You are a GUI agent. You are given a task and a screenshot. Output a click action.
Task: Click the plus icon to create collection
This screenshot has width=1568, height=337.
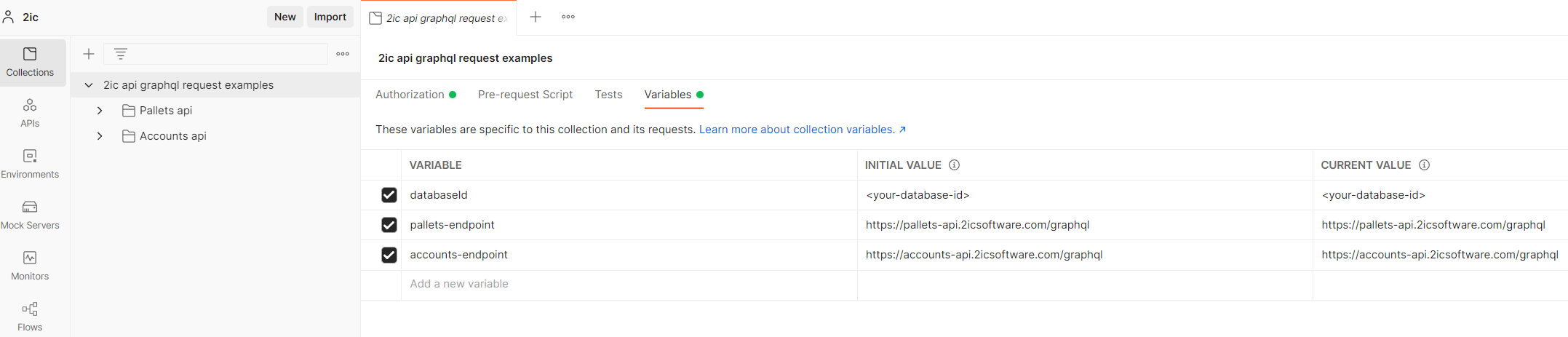pyautogui.click(x=89, y=54)
